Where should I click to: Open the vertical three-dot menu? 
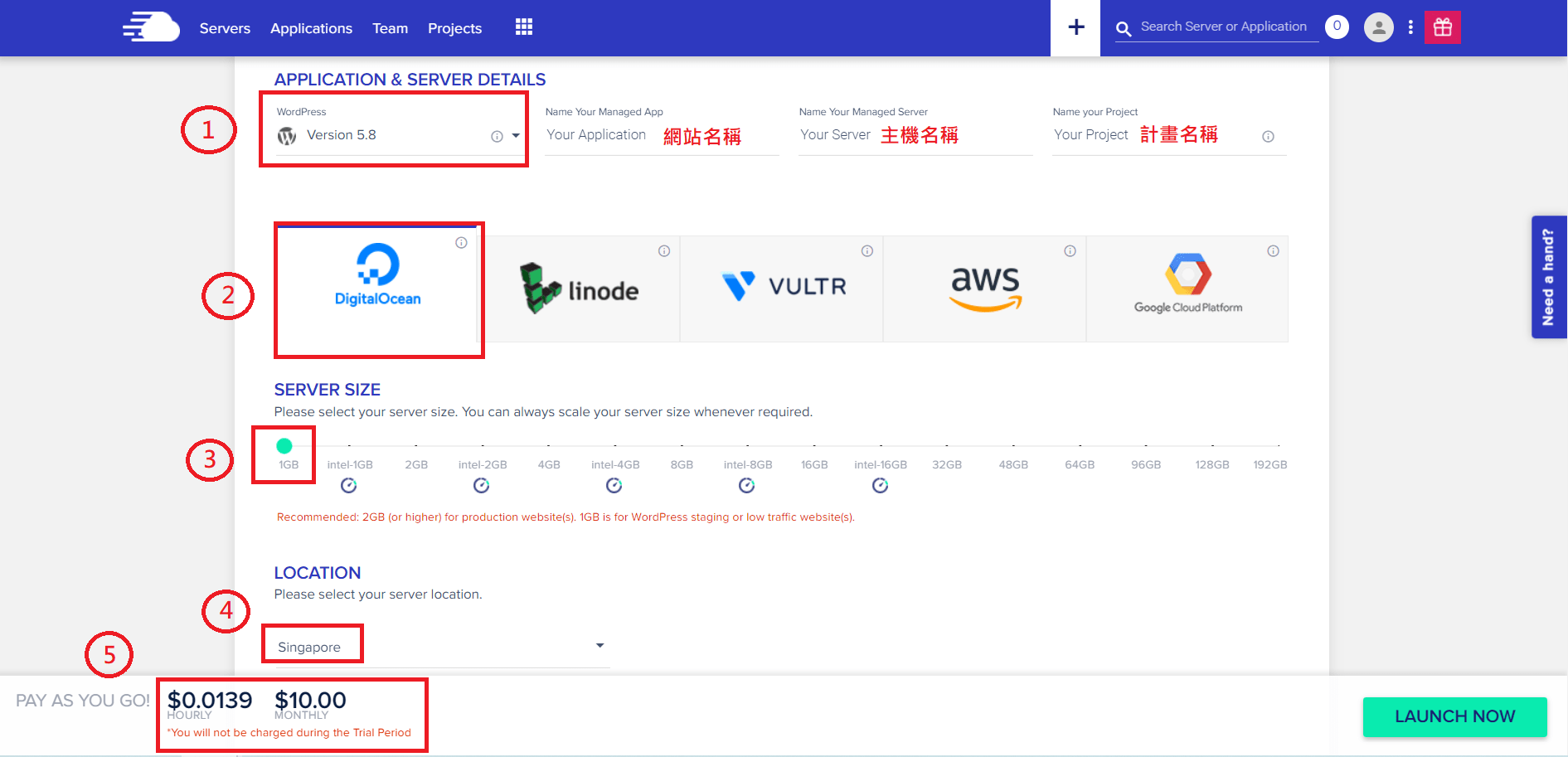pyautogui.click(x=1410, y=27)
